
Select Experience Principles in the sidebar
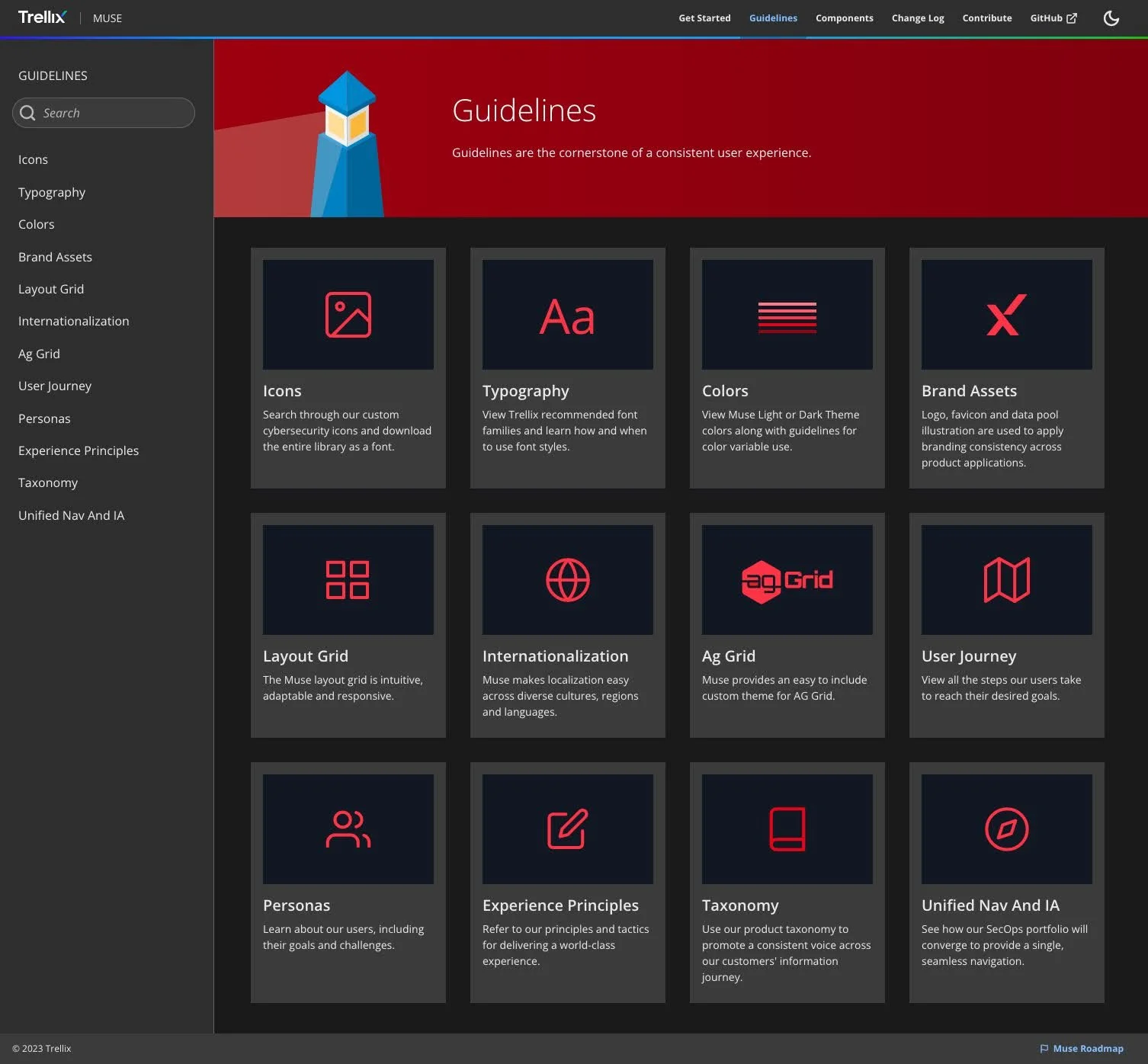(x=79, y=450)
